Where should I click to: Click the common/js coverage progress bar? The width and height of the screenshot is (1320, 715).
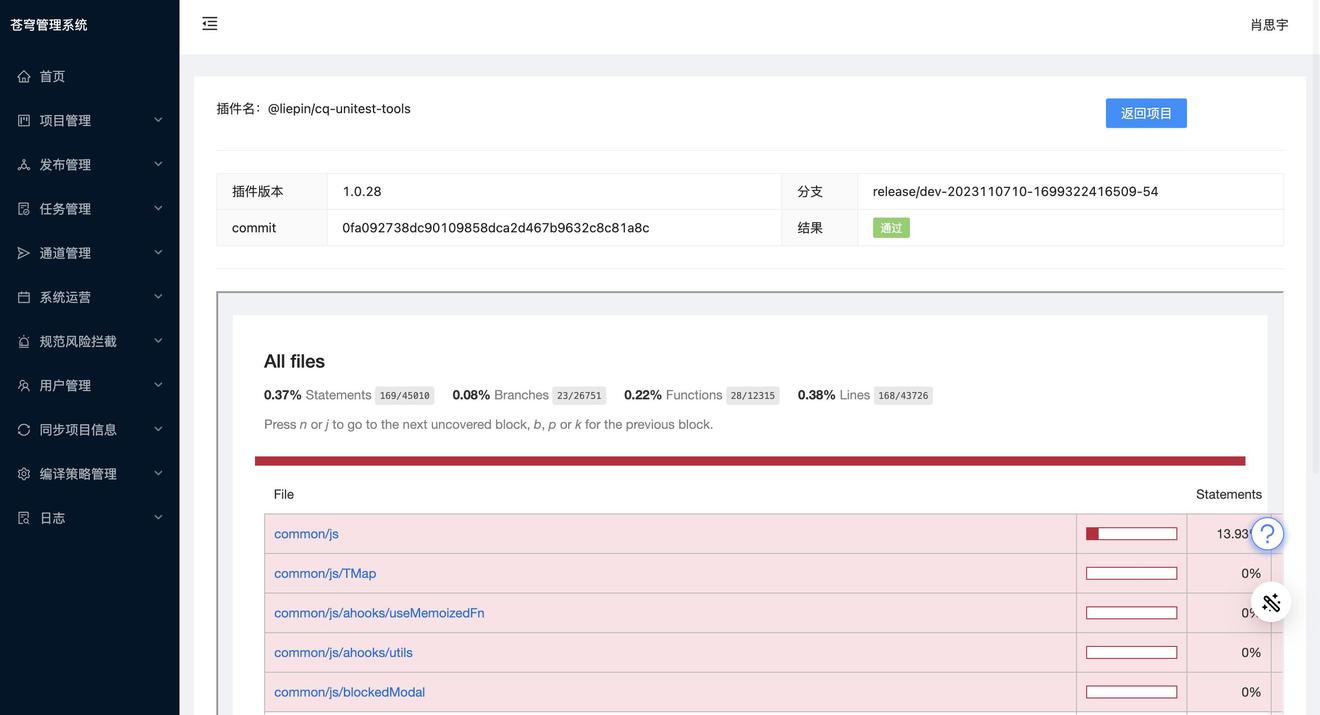pos(1131,534)
